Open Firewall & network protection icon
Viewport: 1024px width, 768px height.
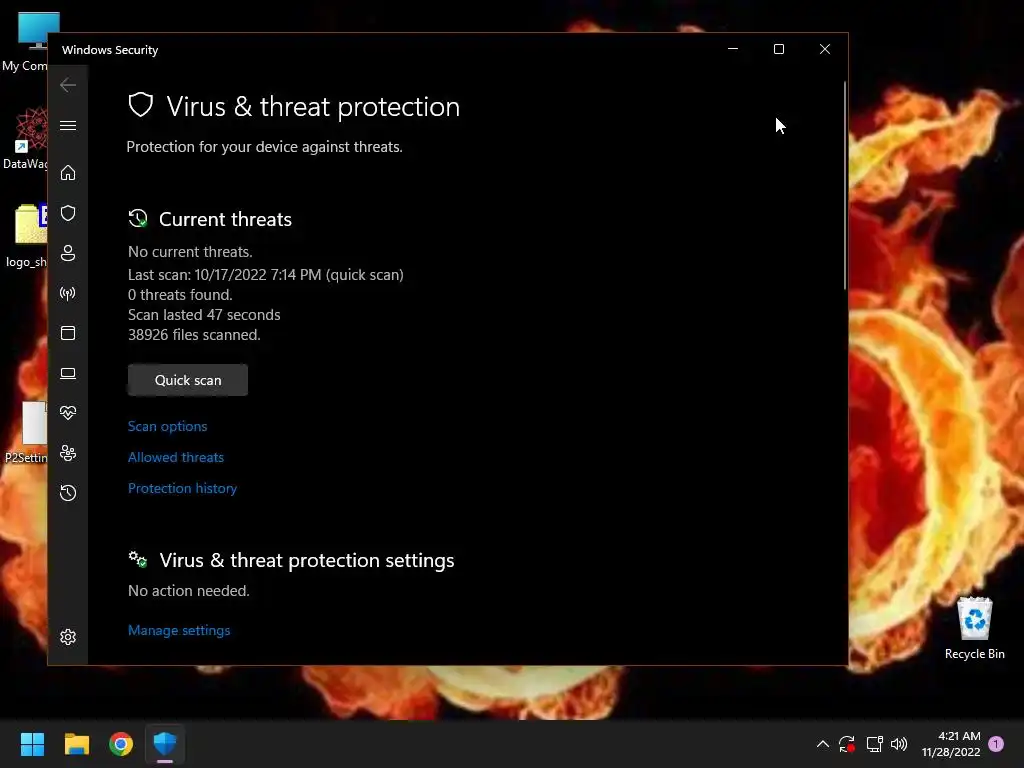pyautogui.click(x=68, y=293)
